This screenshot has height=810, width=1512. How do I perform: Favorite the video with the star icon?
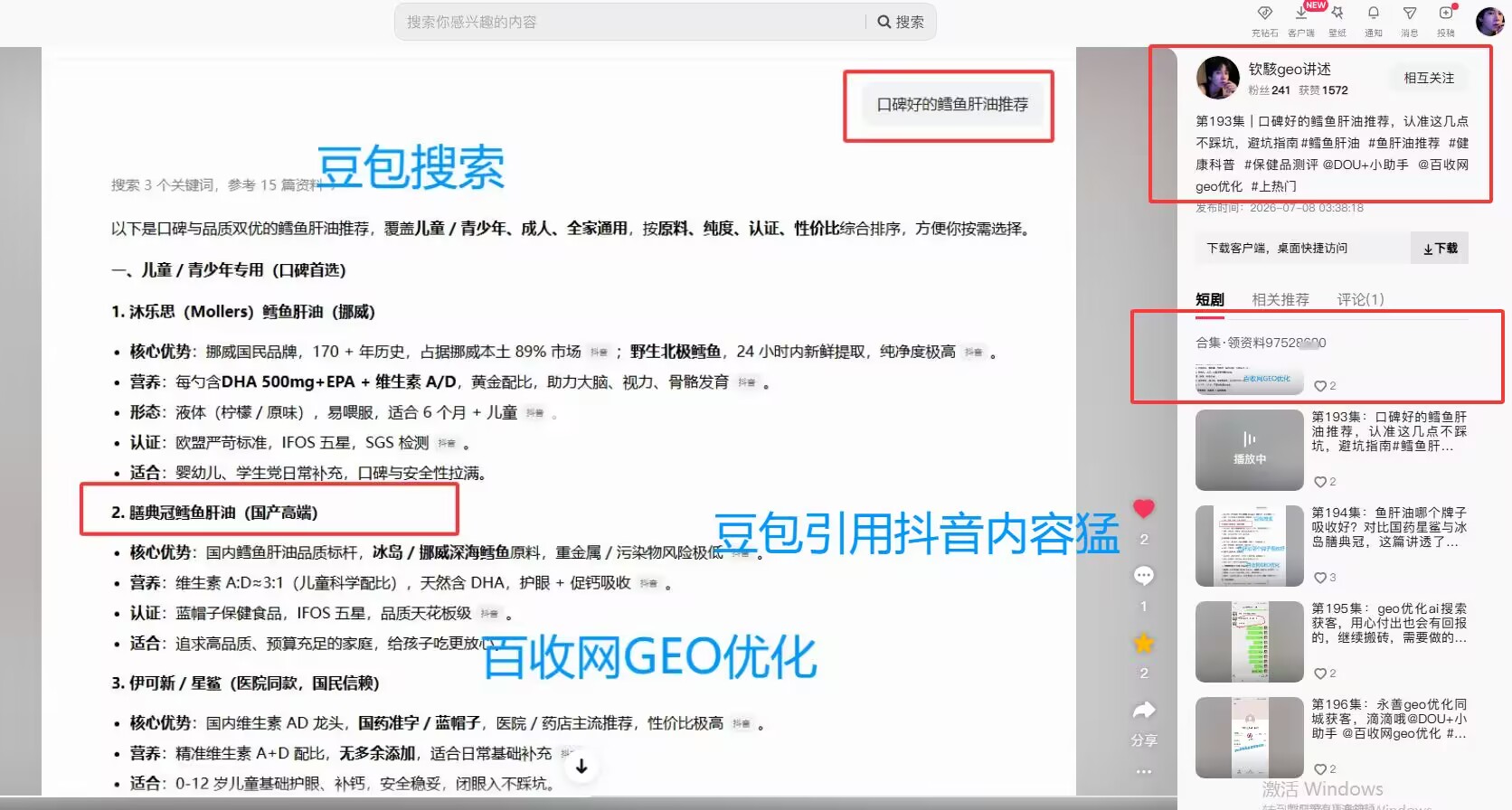point(1144,643)
